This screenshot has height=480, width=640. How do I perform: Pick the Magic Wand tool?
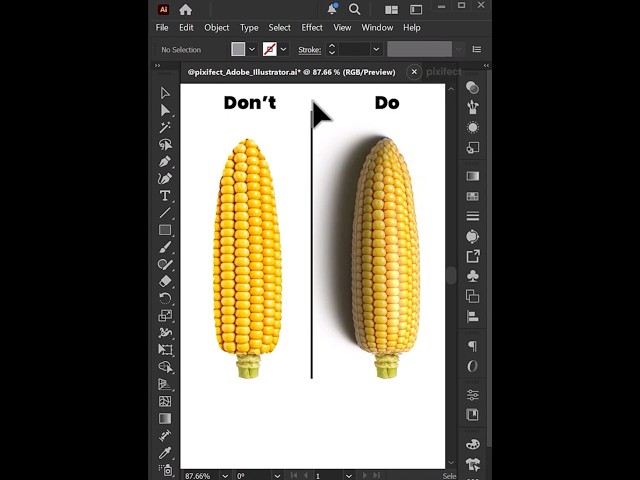point(165,127)
